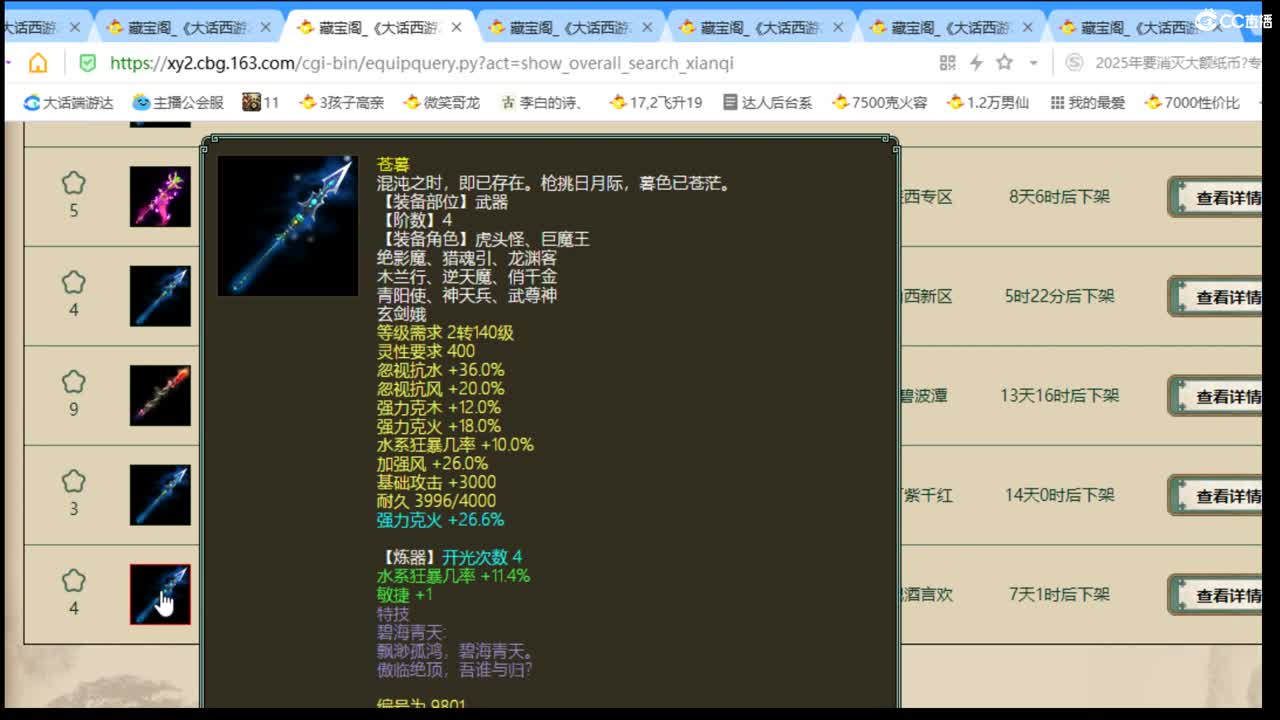Viewport: 1280px width, 720px height.
Task: Open the QR code grid icon
Action: click(x=948, y=63)
